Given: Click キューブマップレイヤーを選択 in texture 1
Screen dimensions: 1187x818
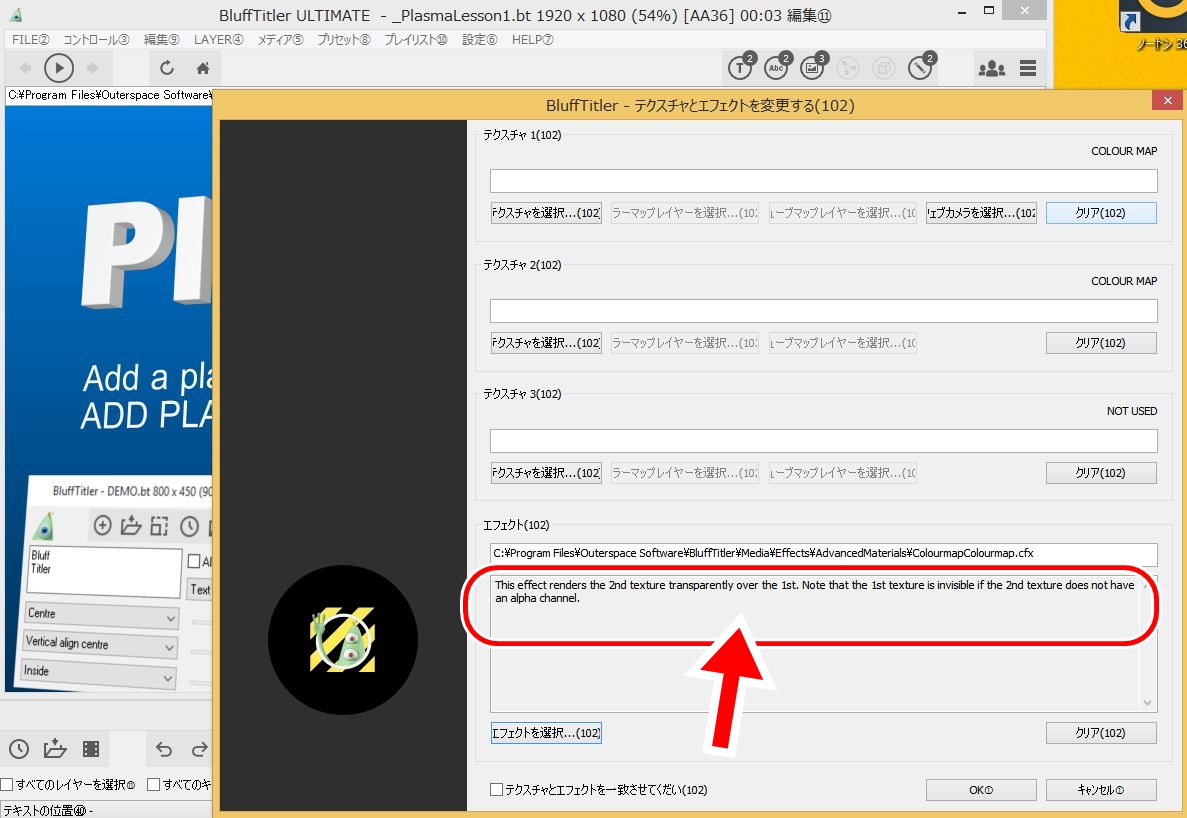Looking at the screenshot, I should tap(843, 213).
